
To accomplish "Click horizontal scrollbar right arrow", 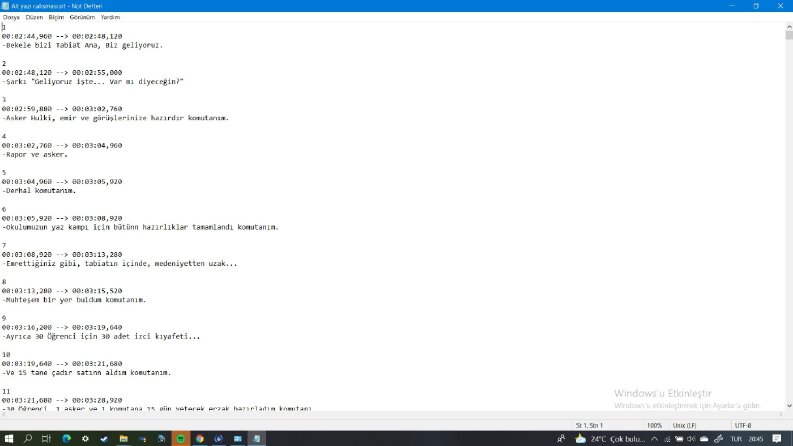I will tap(781, 414).
